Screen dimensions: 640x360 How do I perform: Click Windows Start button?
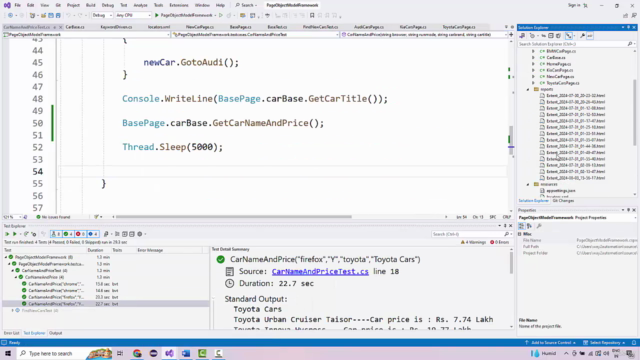[8, 353]
